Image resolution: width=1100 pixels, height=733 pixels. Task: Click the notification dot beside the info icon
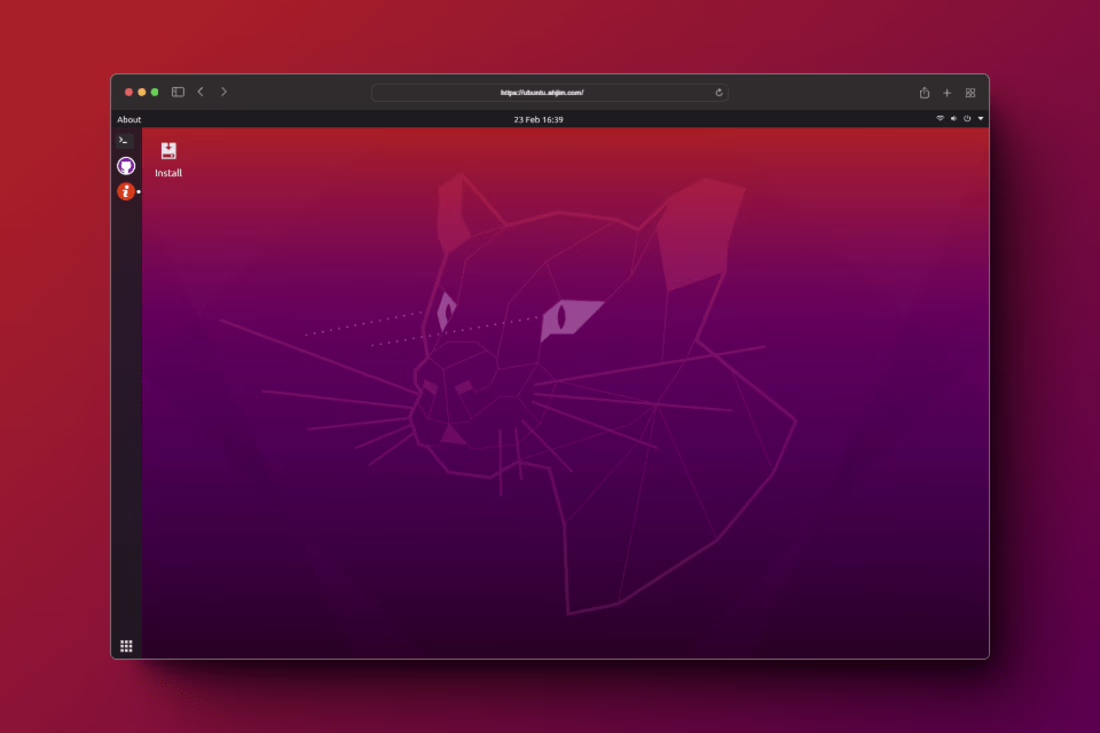138,190
